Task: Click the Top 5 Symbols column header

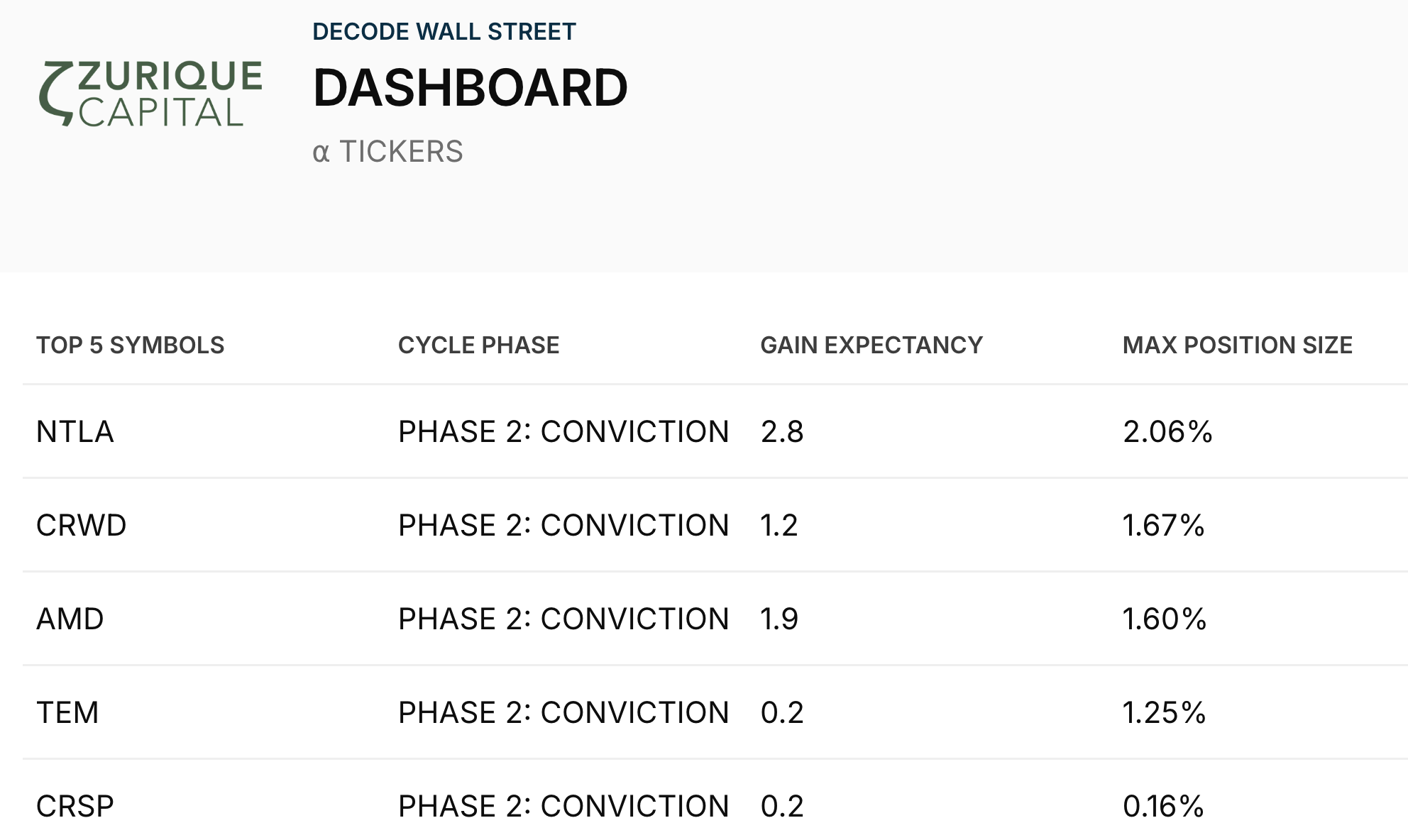Action: (131, 346)
